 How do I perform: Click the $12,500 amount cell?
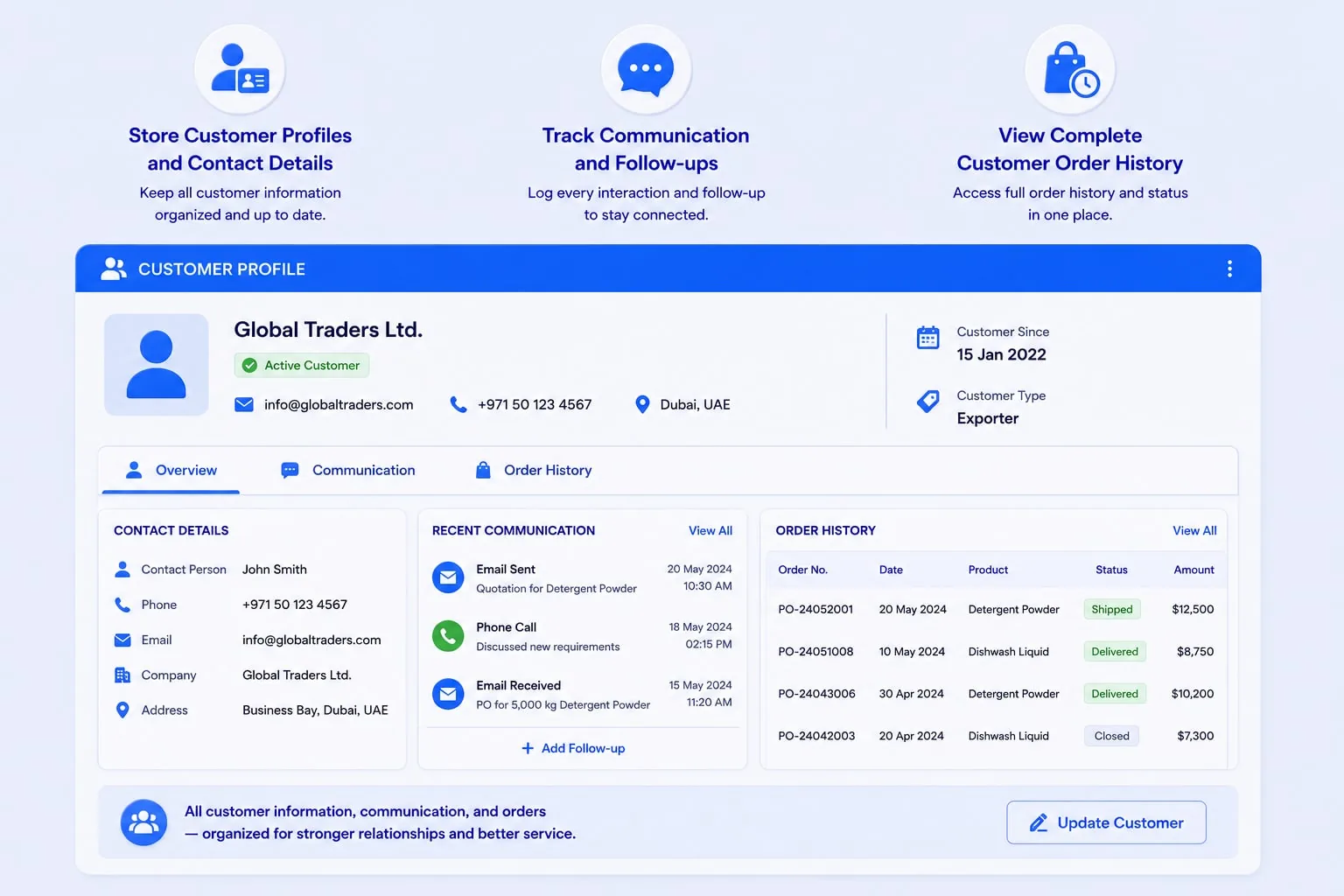click(1193, 609)
